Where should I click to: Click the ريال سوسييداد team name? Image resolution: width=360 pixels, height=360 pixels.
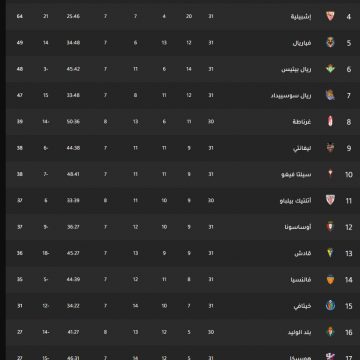click(291, 96)
